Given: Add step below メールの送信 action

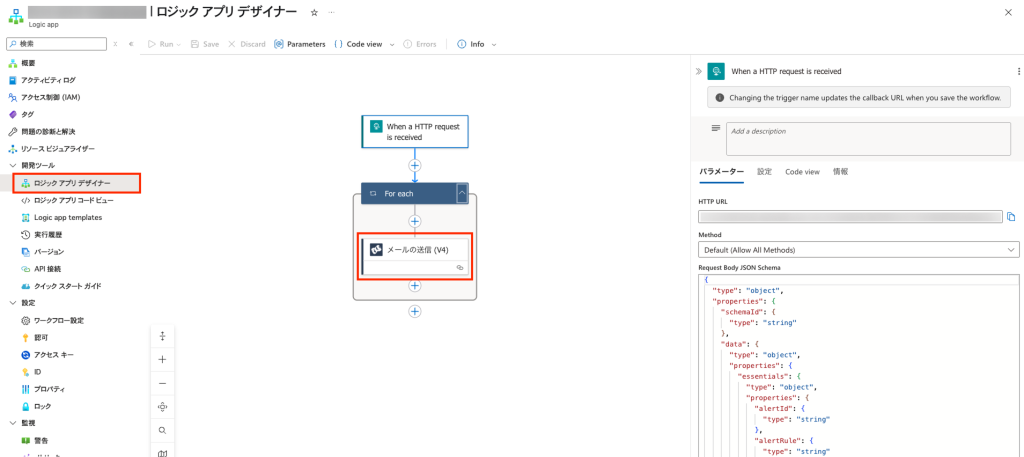Looking at the screenshot, I should 415,286.
